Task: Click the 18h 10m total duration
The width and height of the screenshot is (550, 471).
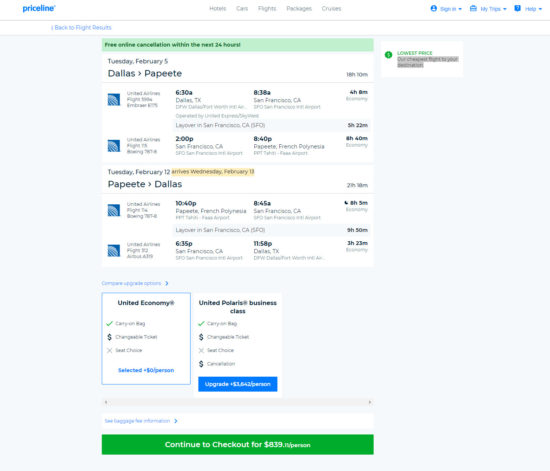Action: (357, 74)
